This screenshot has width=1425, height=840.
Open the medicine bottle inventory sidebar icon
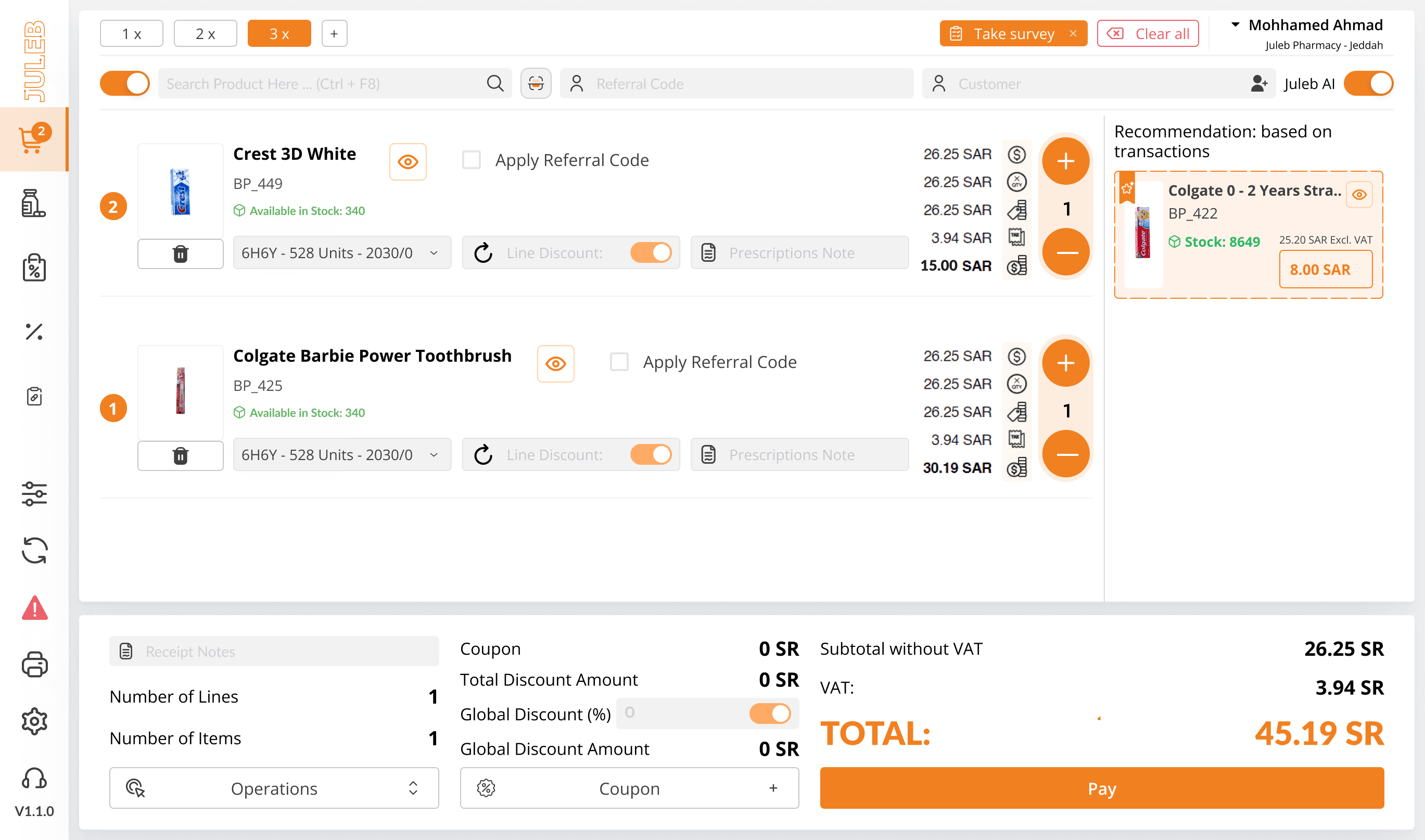pyautogui.click(x=34, y=203)
